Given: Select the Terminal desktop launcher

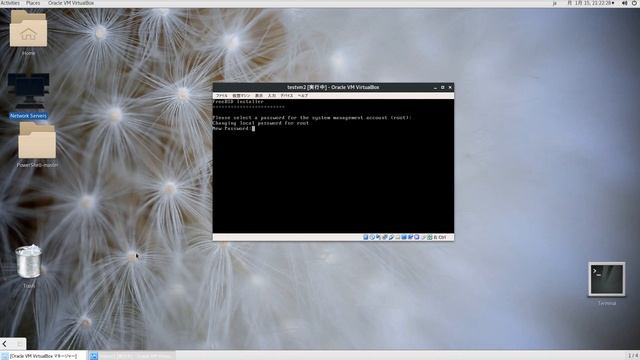Looking at the screenshot, I should [x=607, y=283].
